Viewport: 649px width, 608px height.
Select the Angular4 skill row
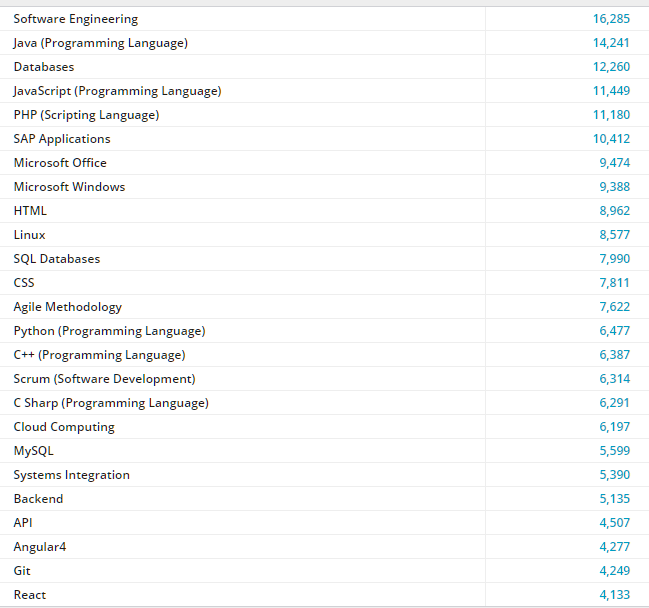40,547
